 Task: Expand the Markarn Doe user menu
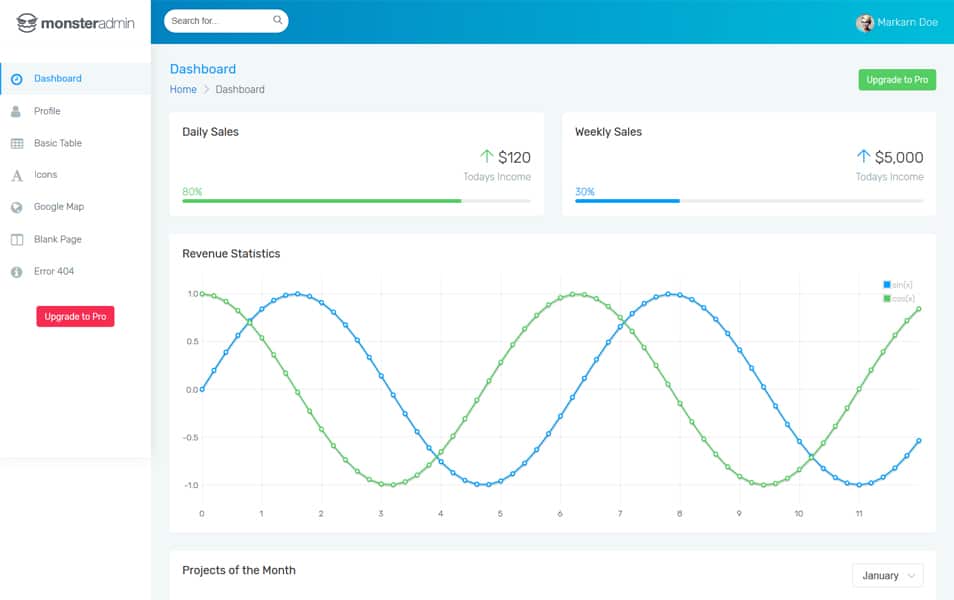(x=899, y=22)
